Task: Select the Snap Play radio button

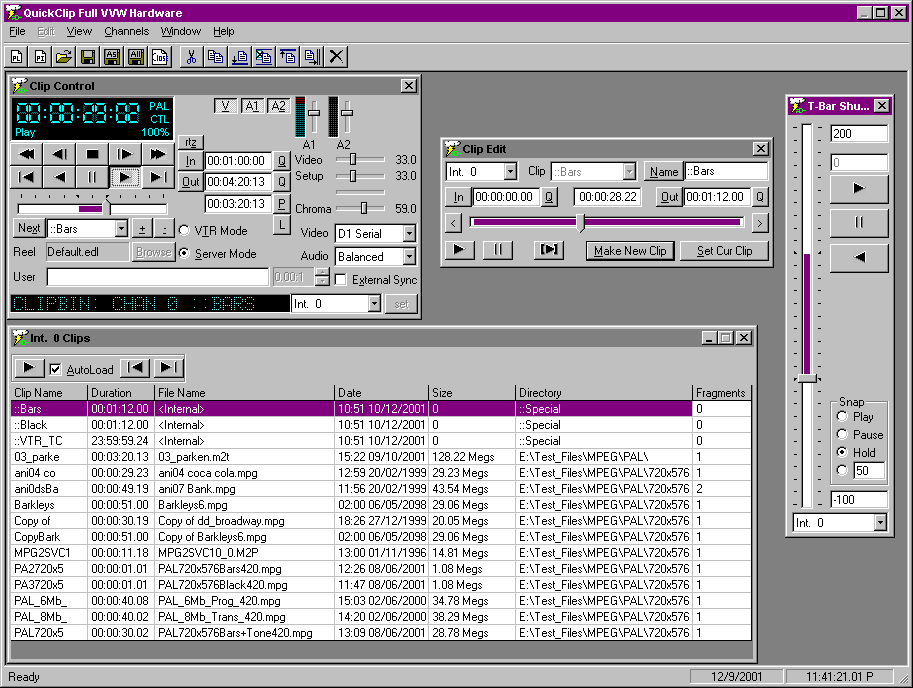Action: 841,416
